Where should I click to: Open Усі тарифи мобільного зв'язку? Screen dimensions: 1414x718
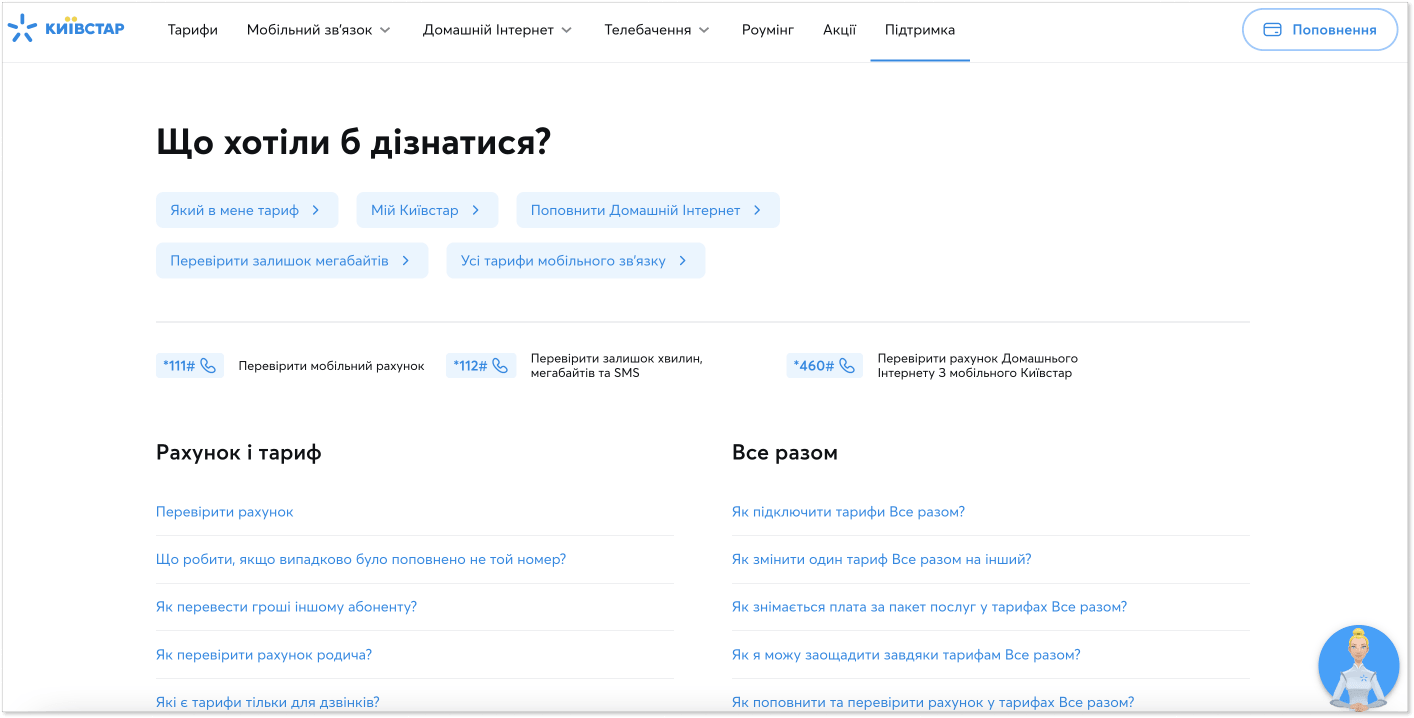[x=575, y=260]
